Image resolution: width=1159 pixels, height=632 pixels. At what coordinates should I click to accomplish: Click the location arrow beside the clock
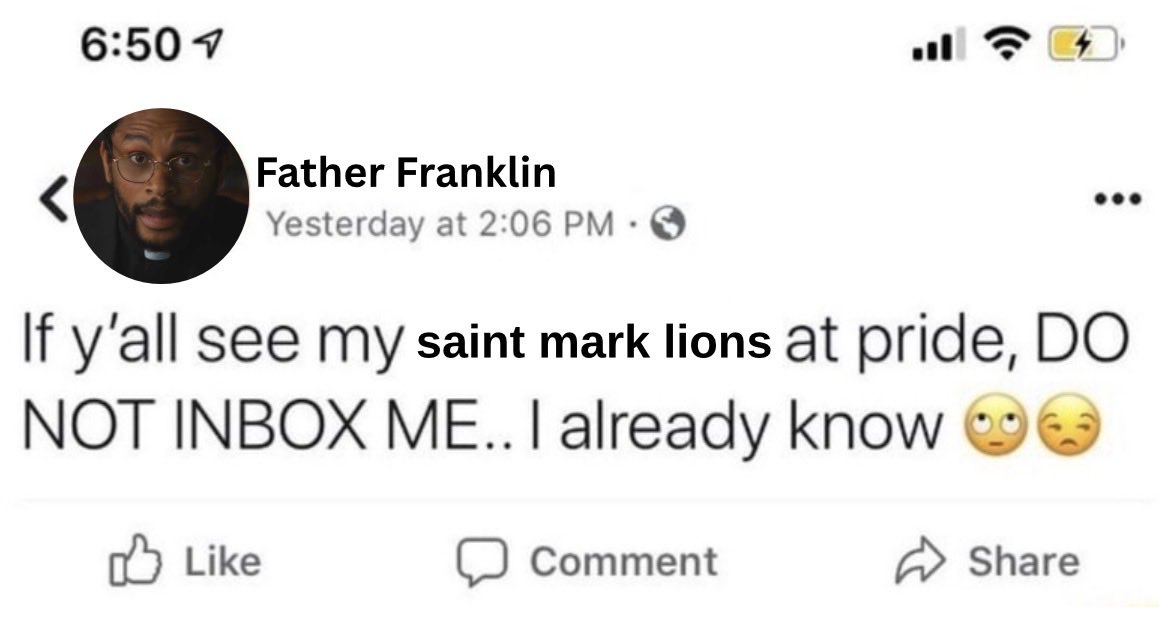[x=206, y=45]
